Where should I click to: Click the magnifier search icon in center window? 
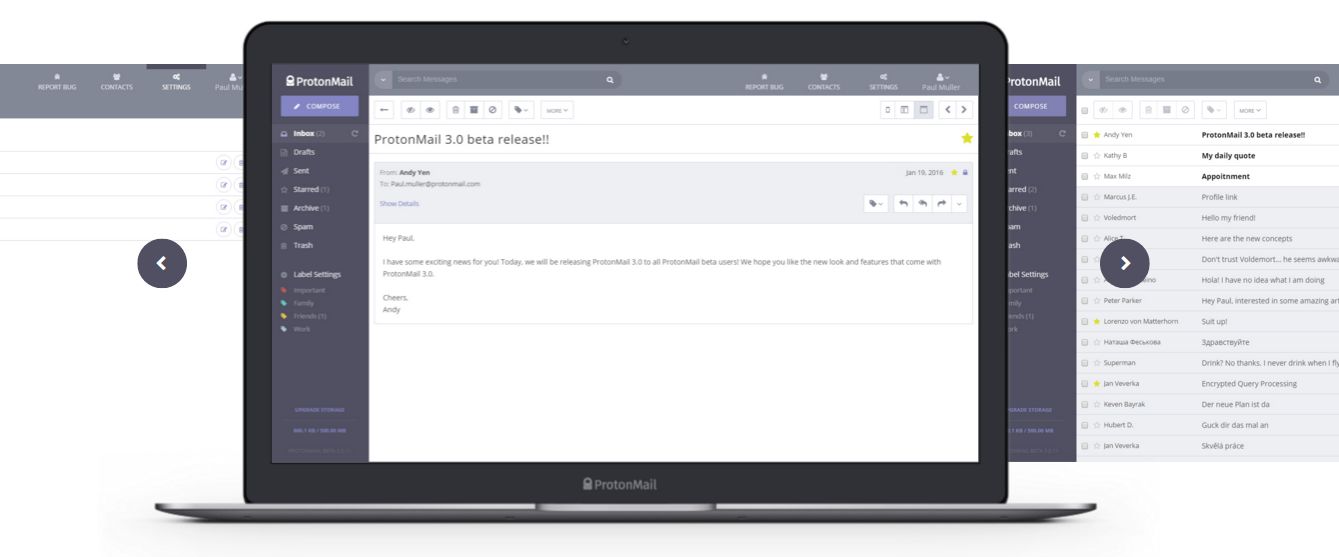(x=610, y=79)
